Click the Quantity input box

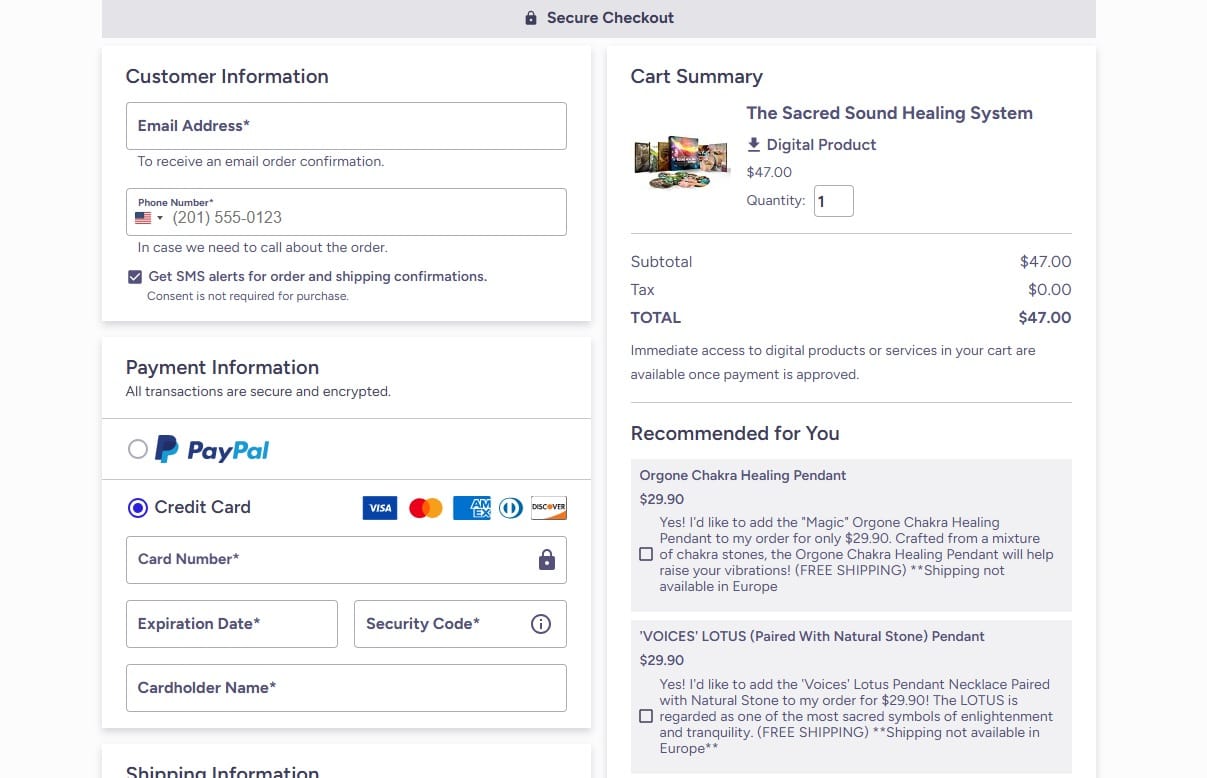[834, 201]
